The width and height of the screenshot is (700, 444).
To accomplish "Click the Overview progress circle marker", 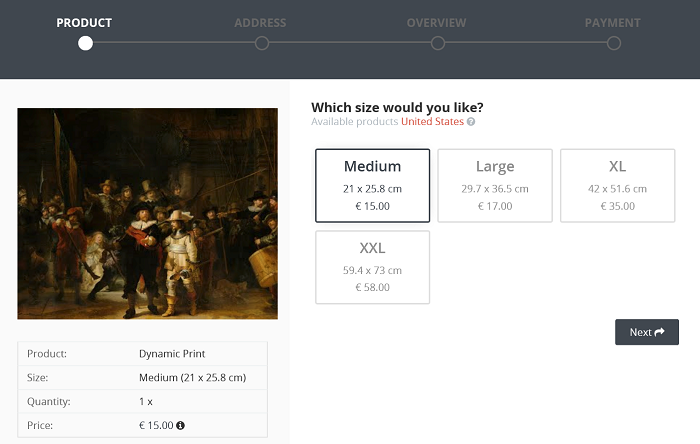I will point(438,43).
